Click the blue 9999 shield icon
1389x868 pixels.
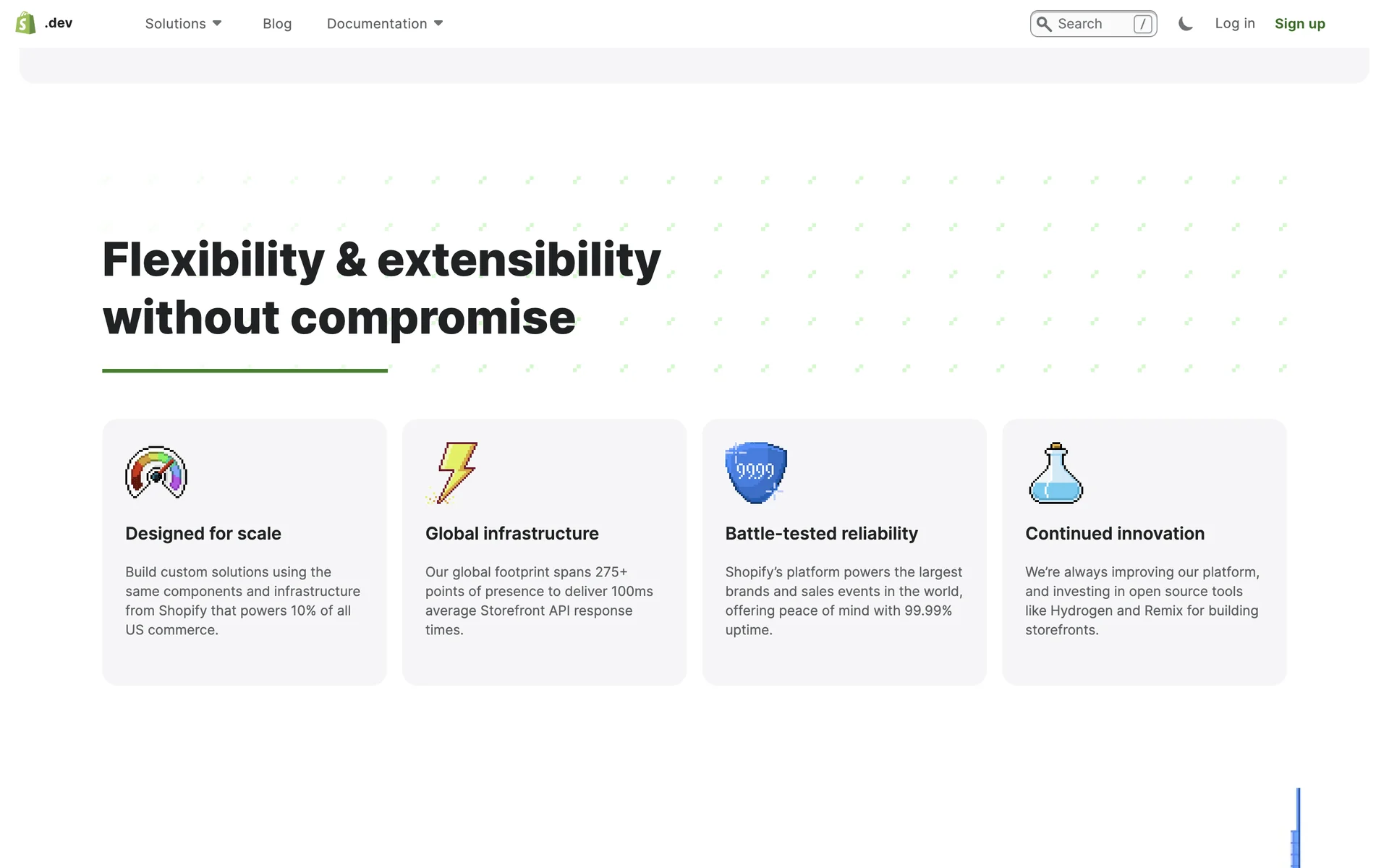click(x=756, y=472)
